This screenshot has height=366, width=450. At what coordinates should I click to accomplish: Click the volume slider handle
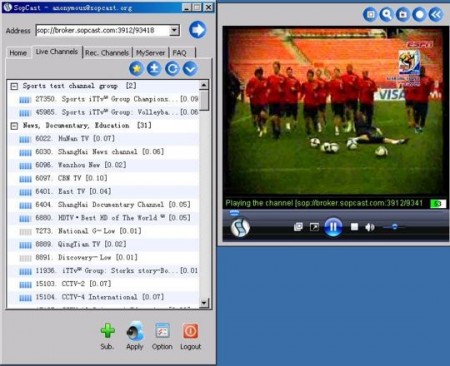point(395,227)
